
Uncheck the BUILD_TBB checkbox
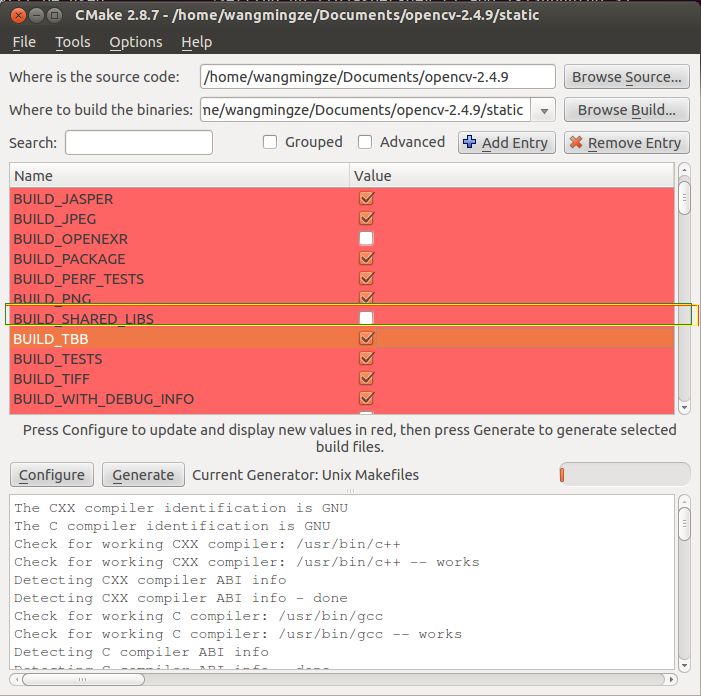(x=366, y=338)
